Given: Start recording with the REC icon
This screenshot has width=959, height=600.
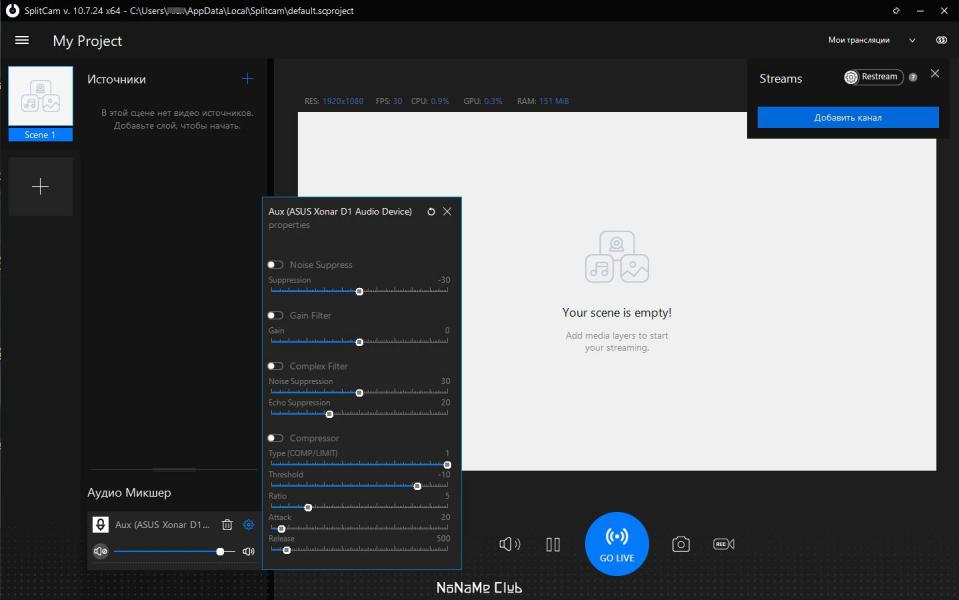Looking at the screenshot, I should coord(724,544).
